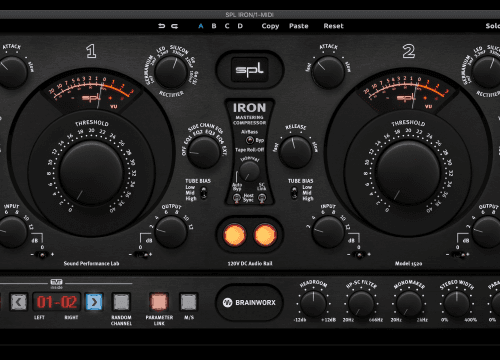500x360 pixels.
Task: Enable the M/S mode button
Action: 189,302
